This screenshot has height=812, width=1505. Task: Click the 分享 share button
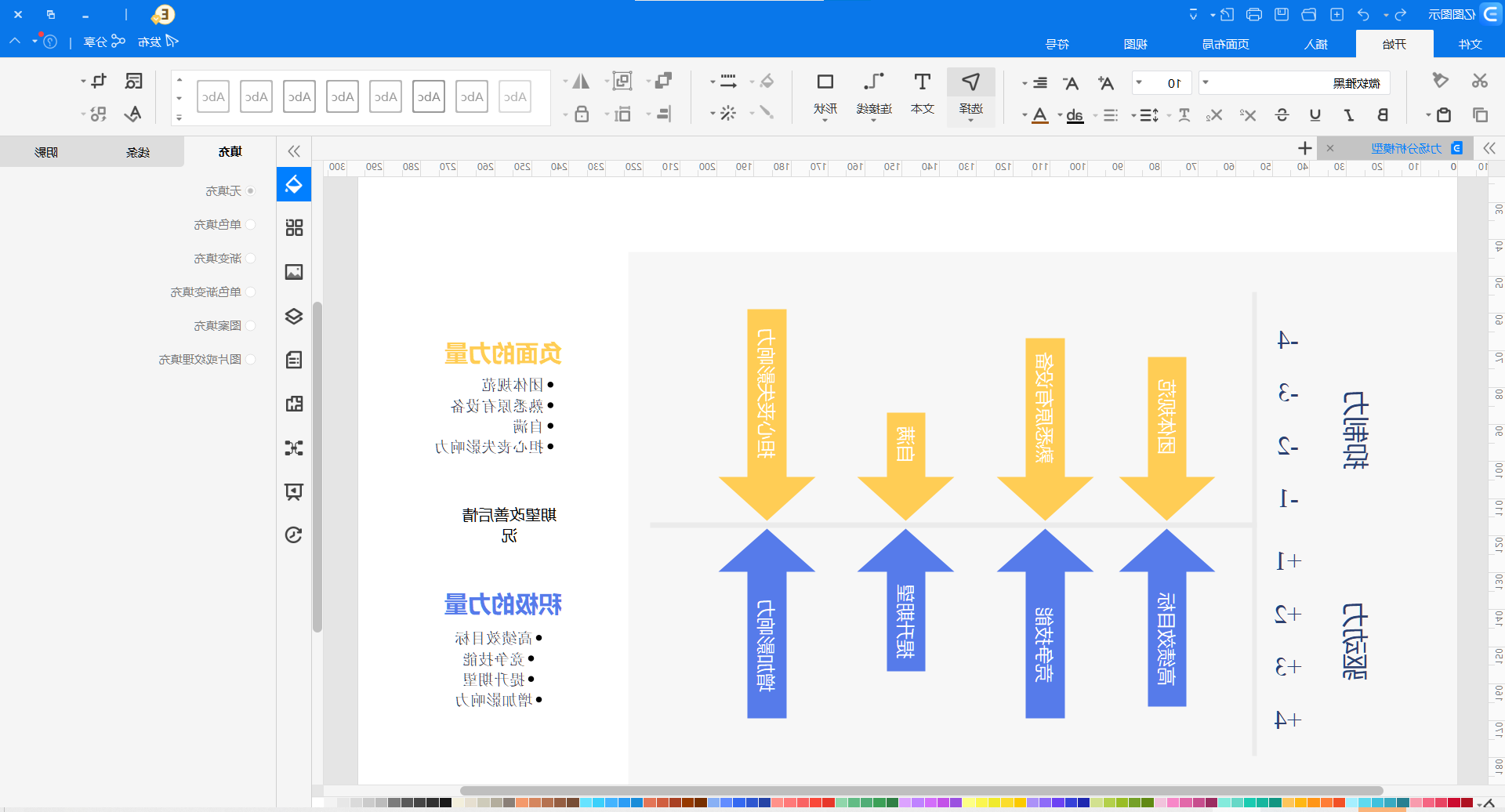[104, 42]
